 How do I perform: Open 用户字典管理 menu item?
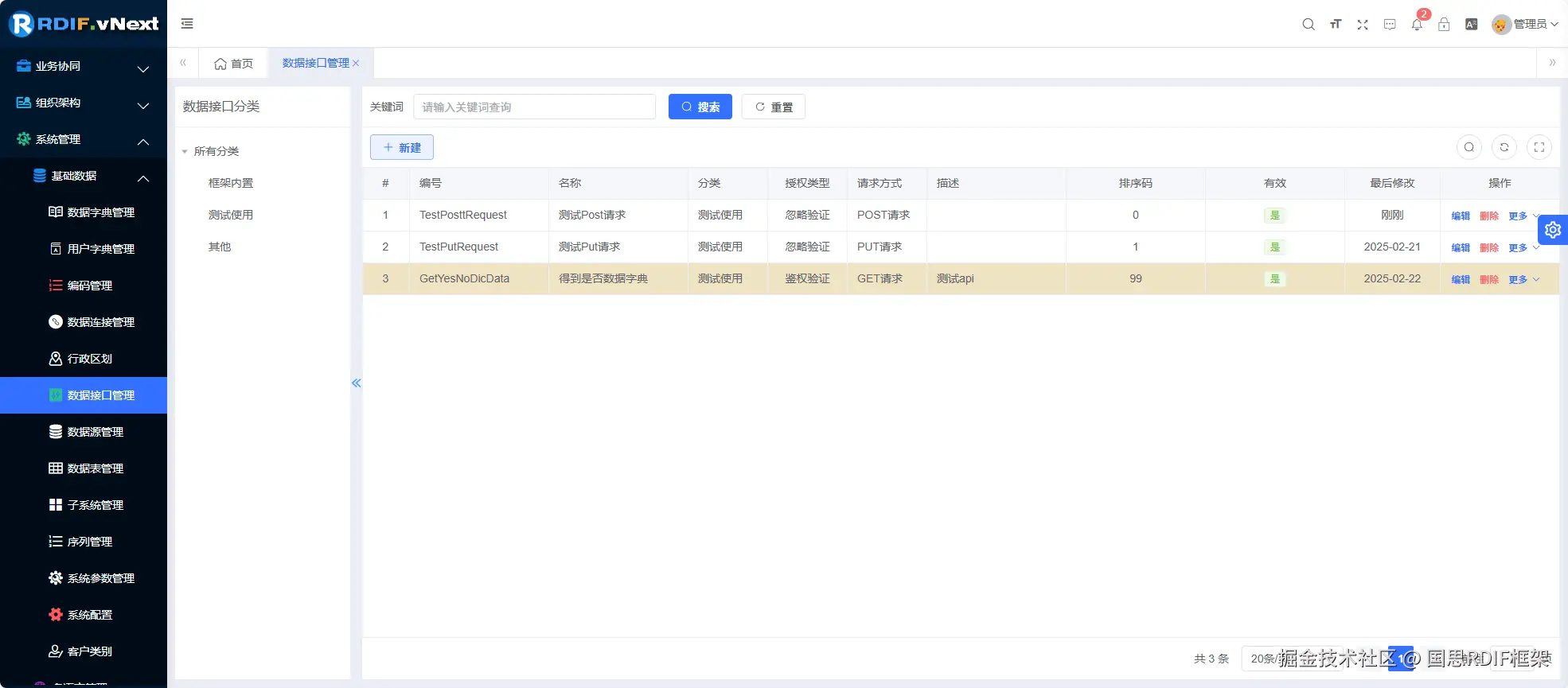84,249
